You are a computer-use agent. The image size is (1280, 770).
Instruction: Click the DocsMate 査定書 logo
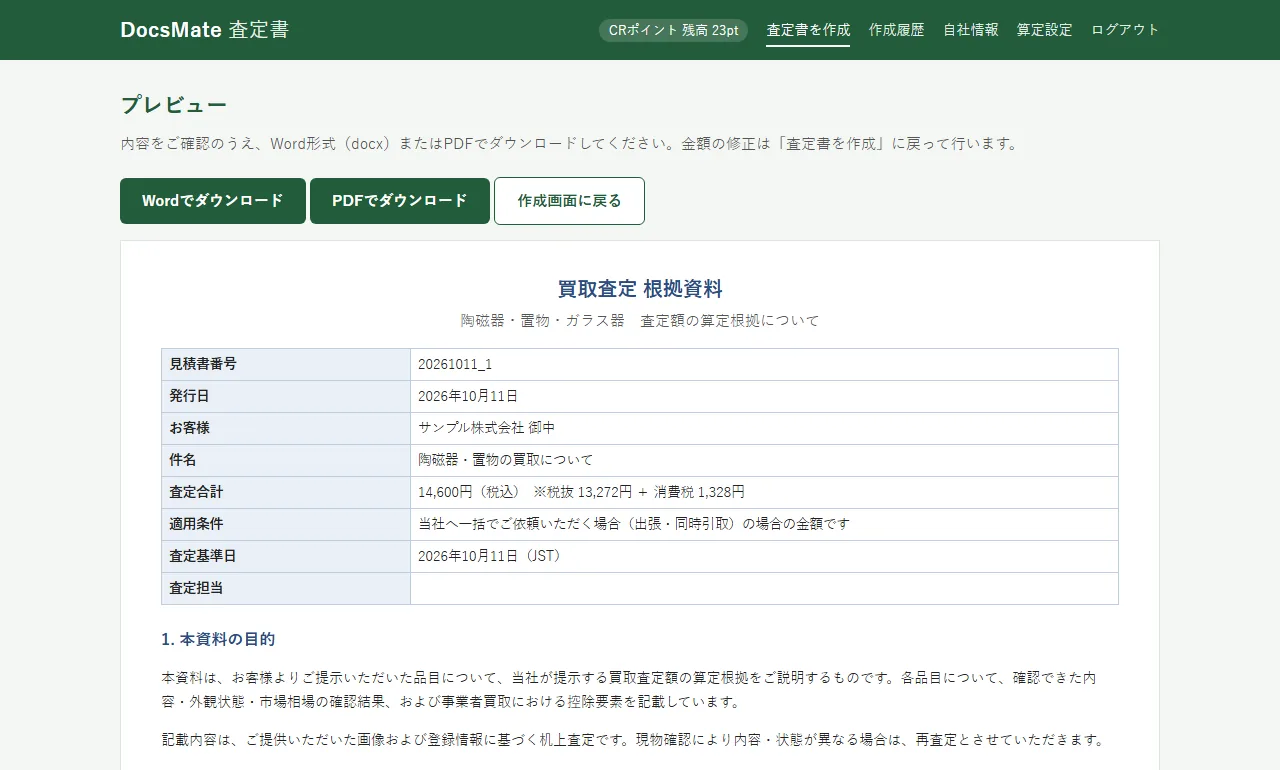(x=205, y=30)
